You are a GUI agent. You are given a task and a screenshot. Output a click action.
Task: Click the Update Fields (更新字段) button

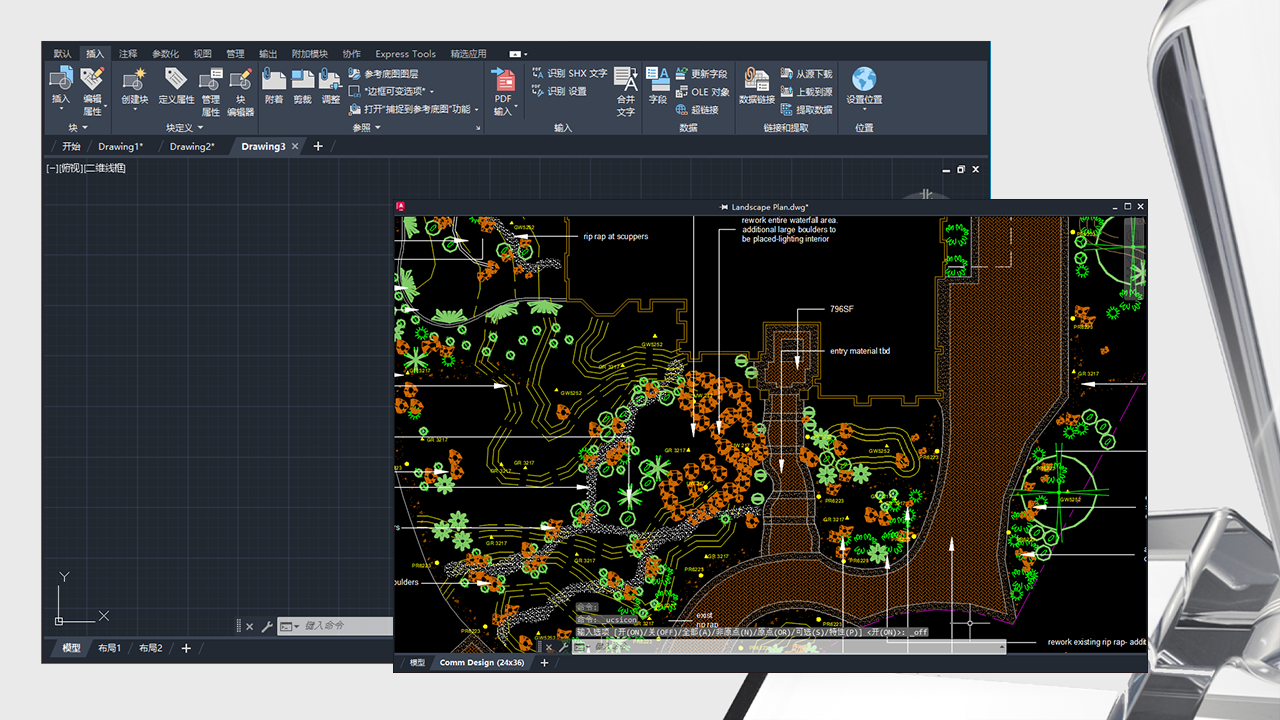click(x=701, y=74)
